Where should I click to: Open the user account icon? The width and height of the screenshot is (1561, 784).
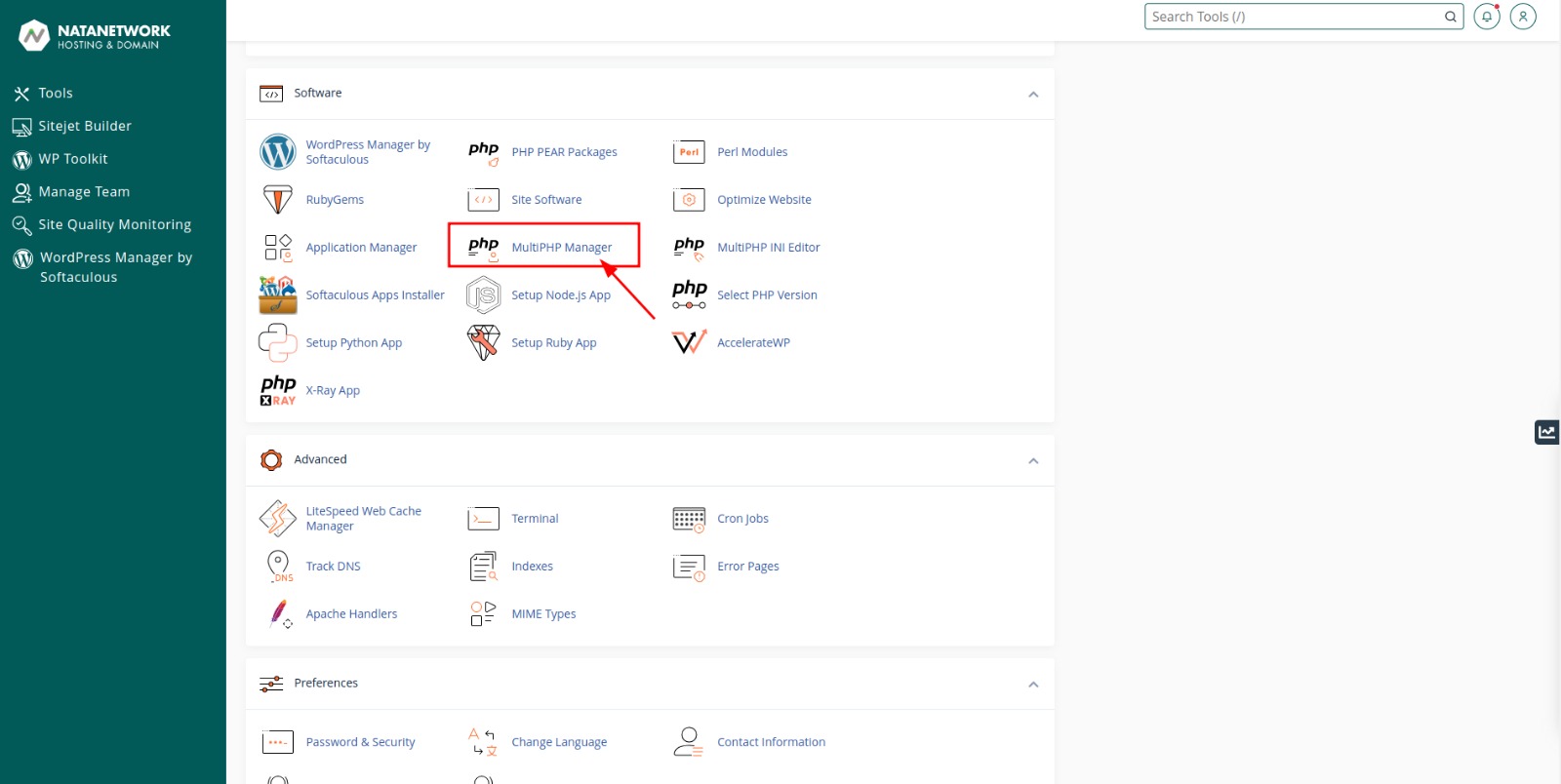(x=1523, y=17)
